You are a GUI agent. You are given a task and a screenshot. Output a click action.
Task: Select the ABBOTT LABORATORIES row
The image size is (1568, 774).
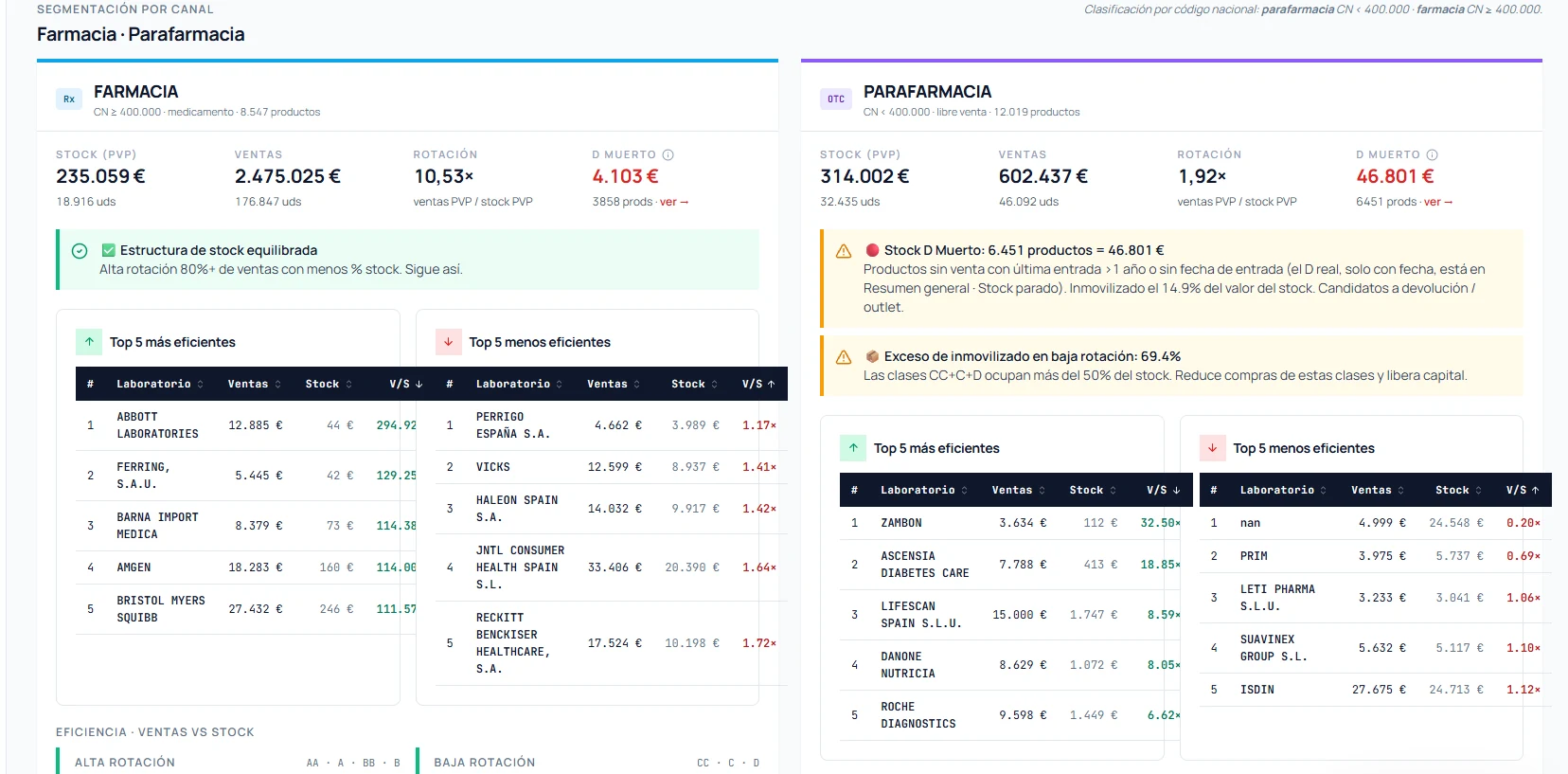[246, 425]
